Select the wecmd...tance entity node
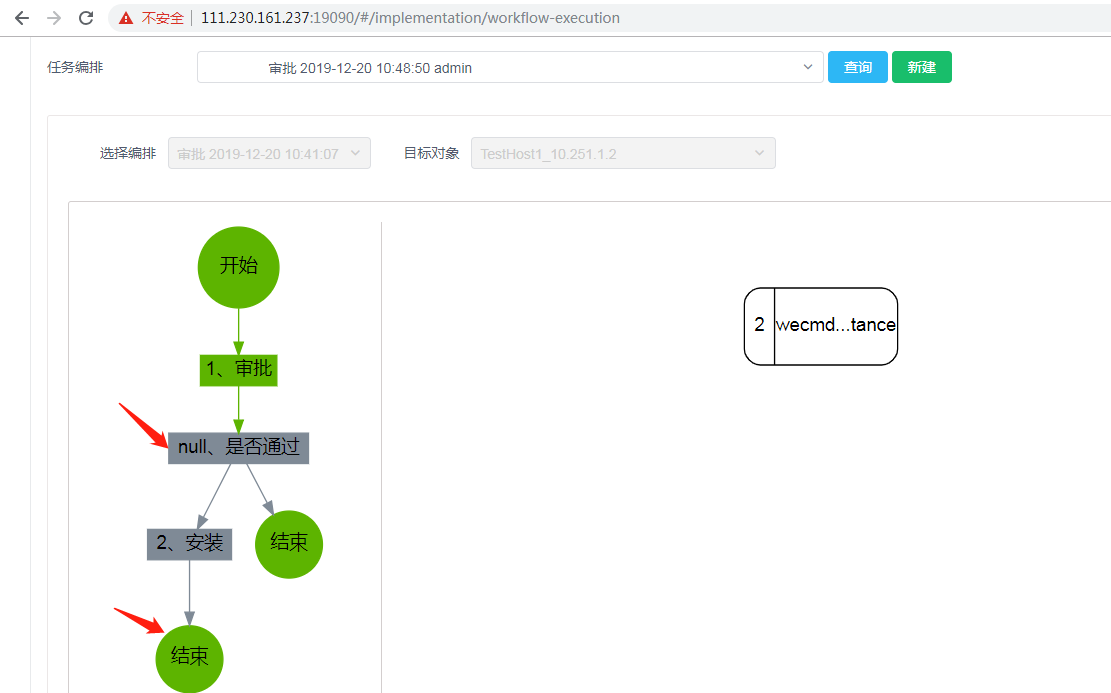This screenshot has height=693, width=1111. tap(820, 326)
